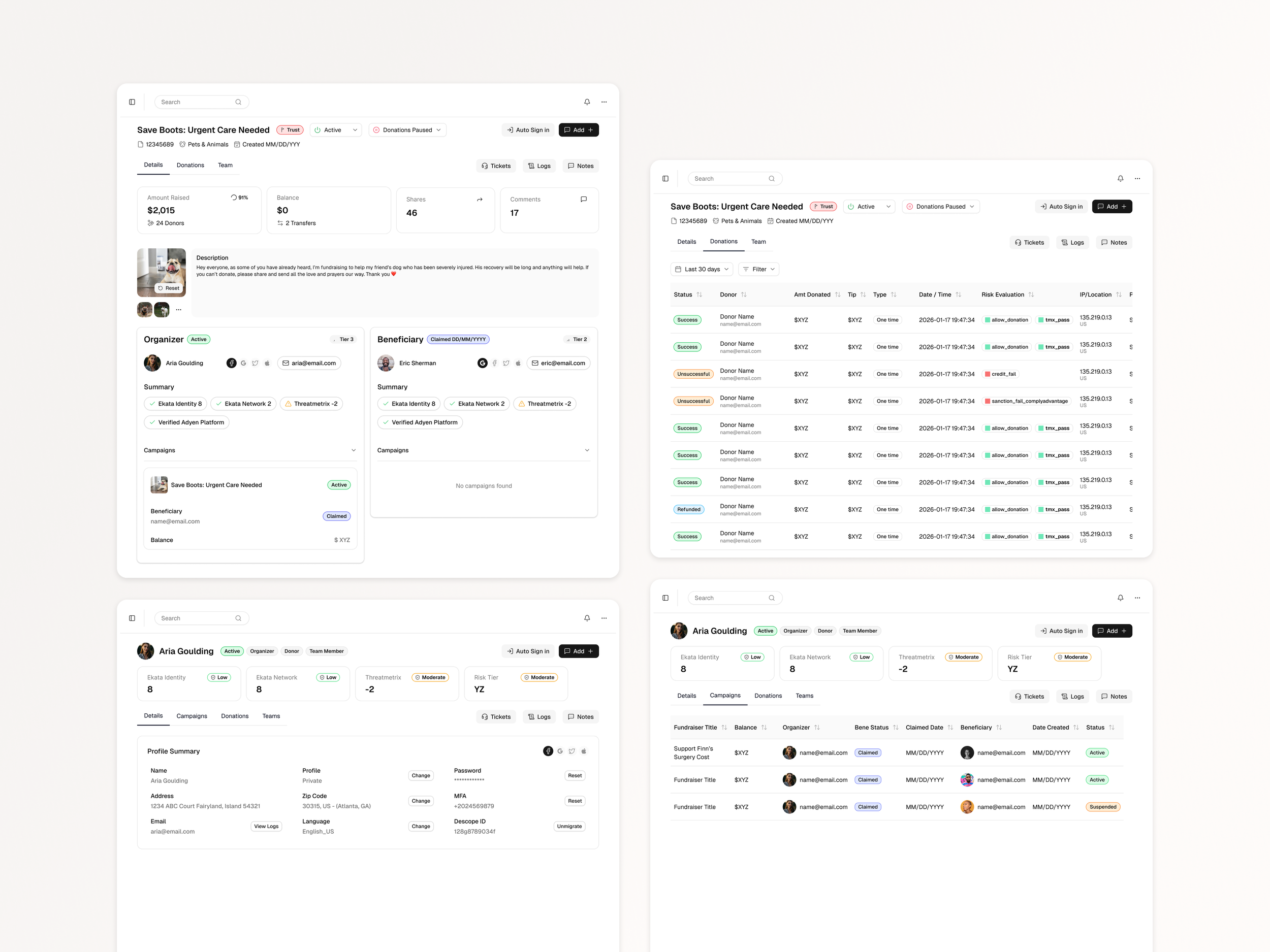The height and width of the screenshot is (952, 1270).
Task: Collapse the Organizer's Campaigns section
Action: click(354, 450)
